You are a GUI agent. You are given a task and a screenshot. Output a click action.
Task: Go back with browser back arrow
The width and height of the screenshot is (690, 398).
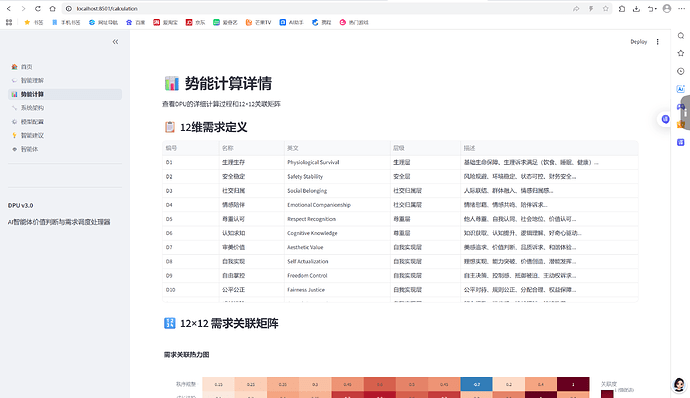(x=9, y=8)
